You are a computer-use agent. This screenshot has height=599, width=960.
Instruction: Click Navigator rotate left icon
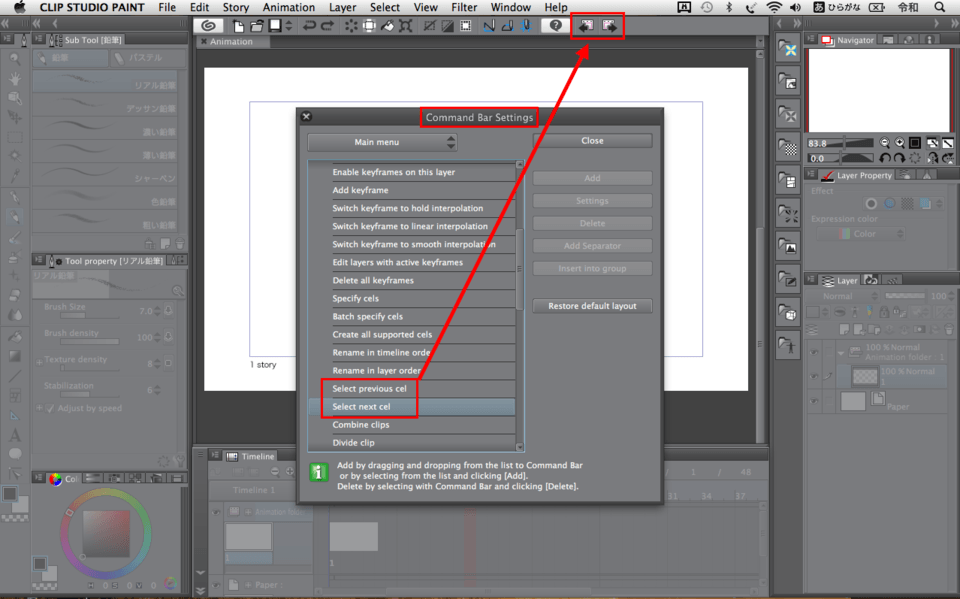click(885, 158)
